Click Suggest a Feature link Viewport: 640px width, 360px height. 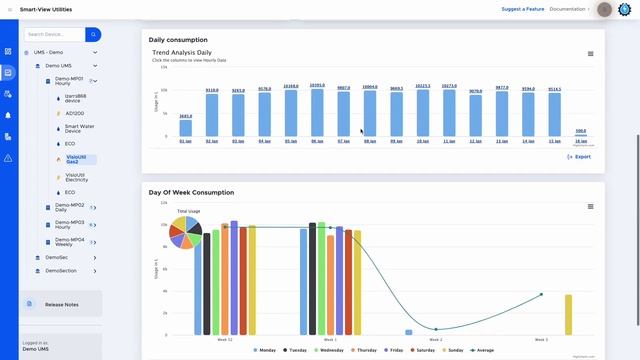522,9
